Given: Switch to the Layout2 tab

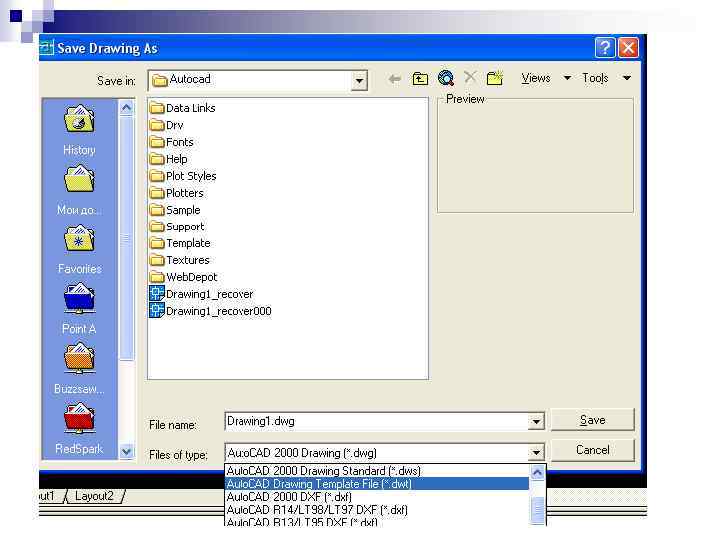Looking at the screenshot, I should pyautogui.click(x=94, y=496).
